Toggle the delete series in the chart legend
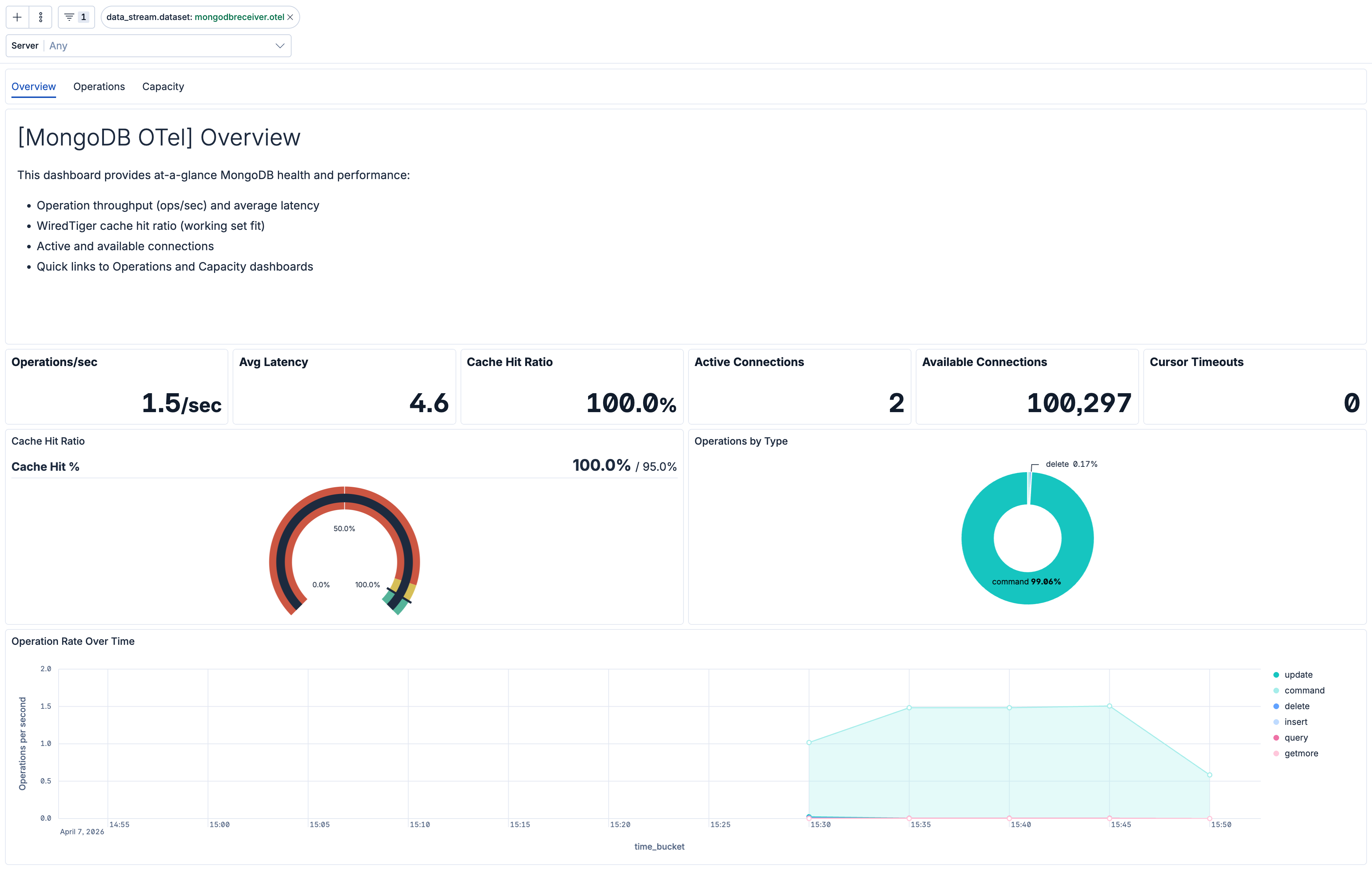 point(1296,706)
